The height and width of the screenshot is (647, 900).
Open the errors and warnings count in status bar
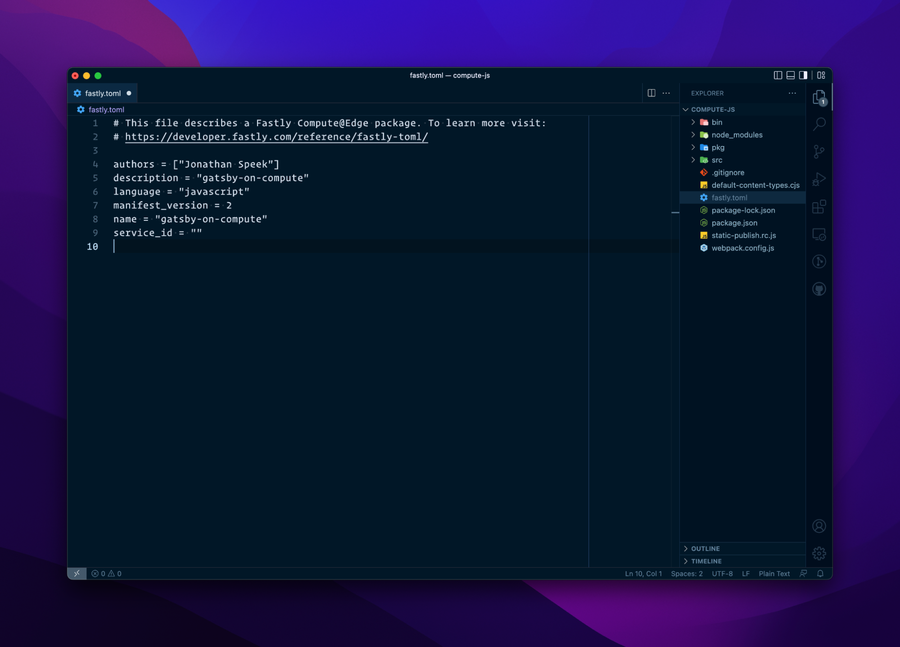[106, 574]
